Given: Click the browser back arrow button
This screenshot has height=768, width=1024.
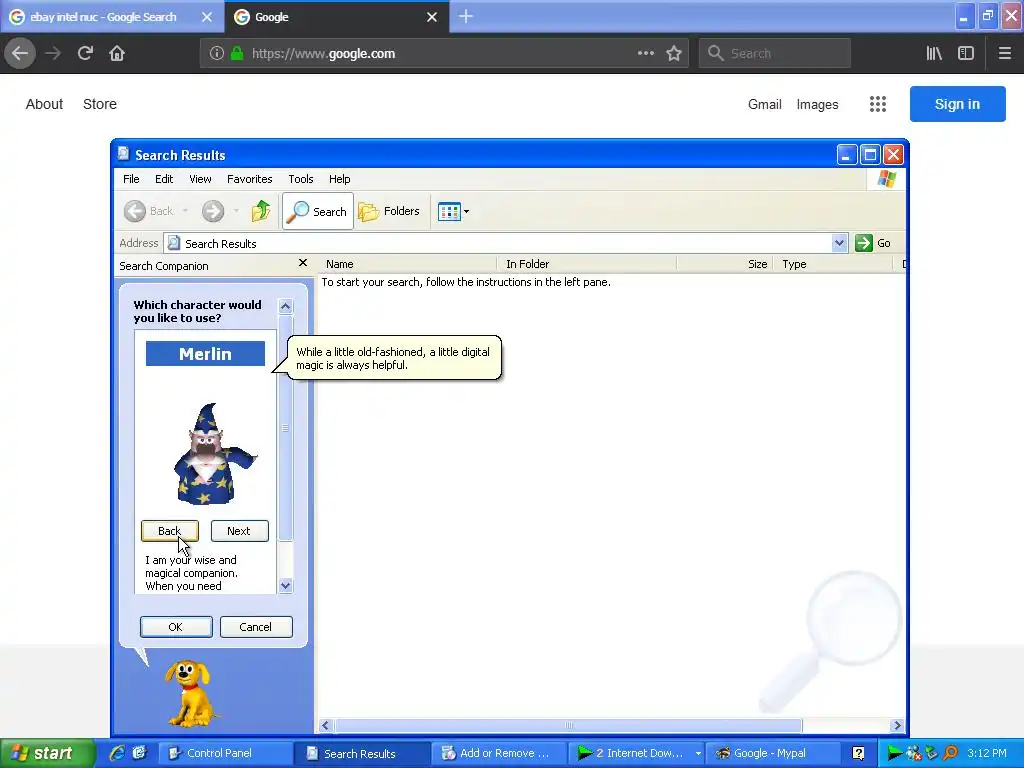Looking at the screenshot, I should pos(20,53).
